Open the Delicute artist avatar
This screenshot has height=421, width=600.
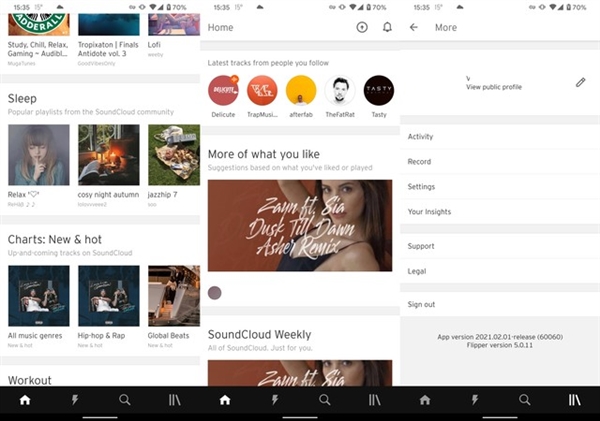click(x=223, y=91)
